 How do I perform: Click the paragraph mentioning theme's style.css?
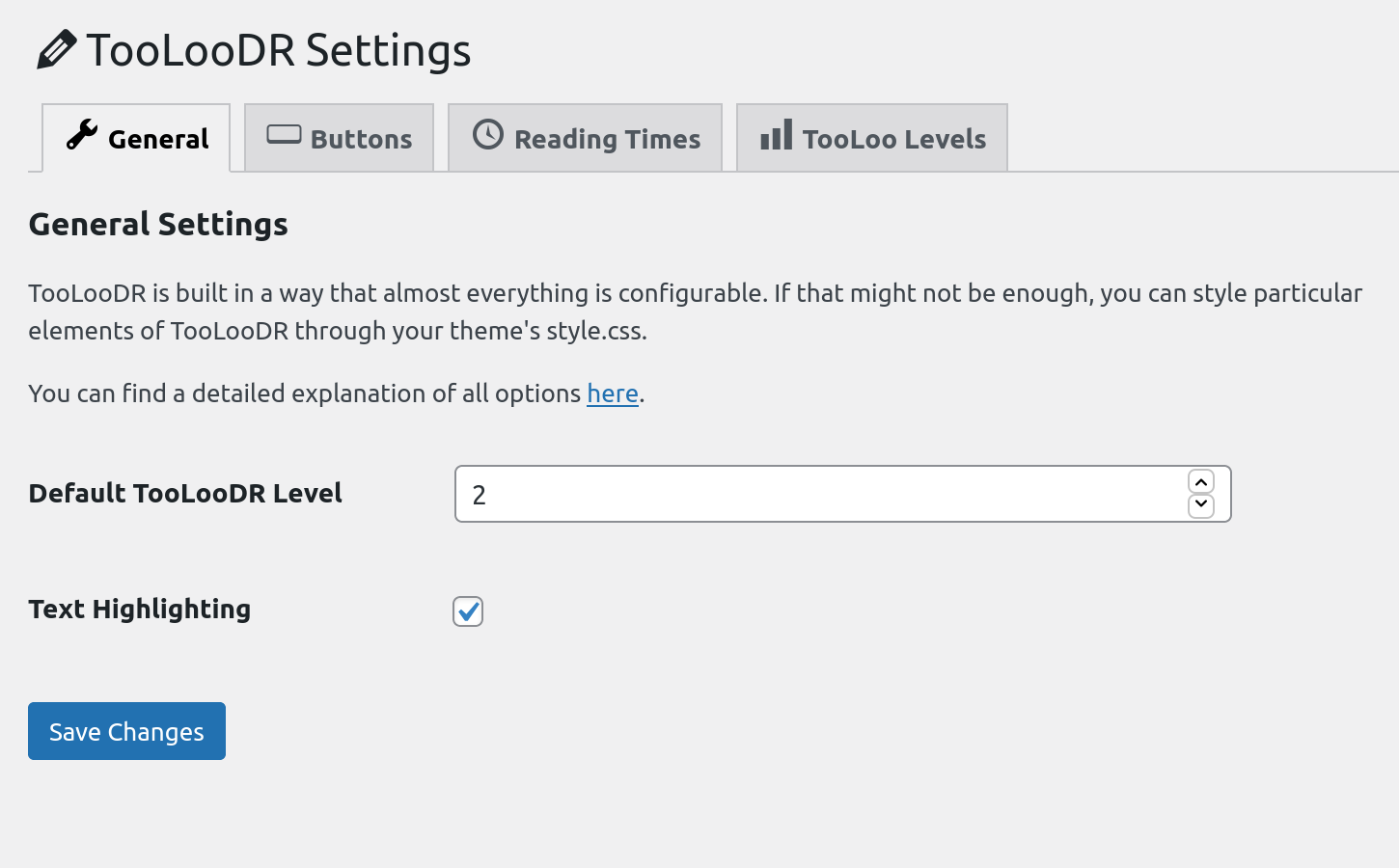[x=695, y=312]
